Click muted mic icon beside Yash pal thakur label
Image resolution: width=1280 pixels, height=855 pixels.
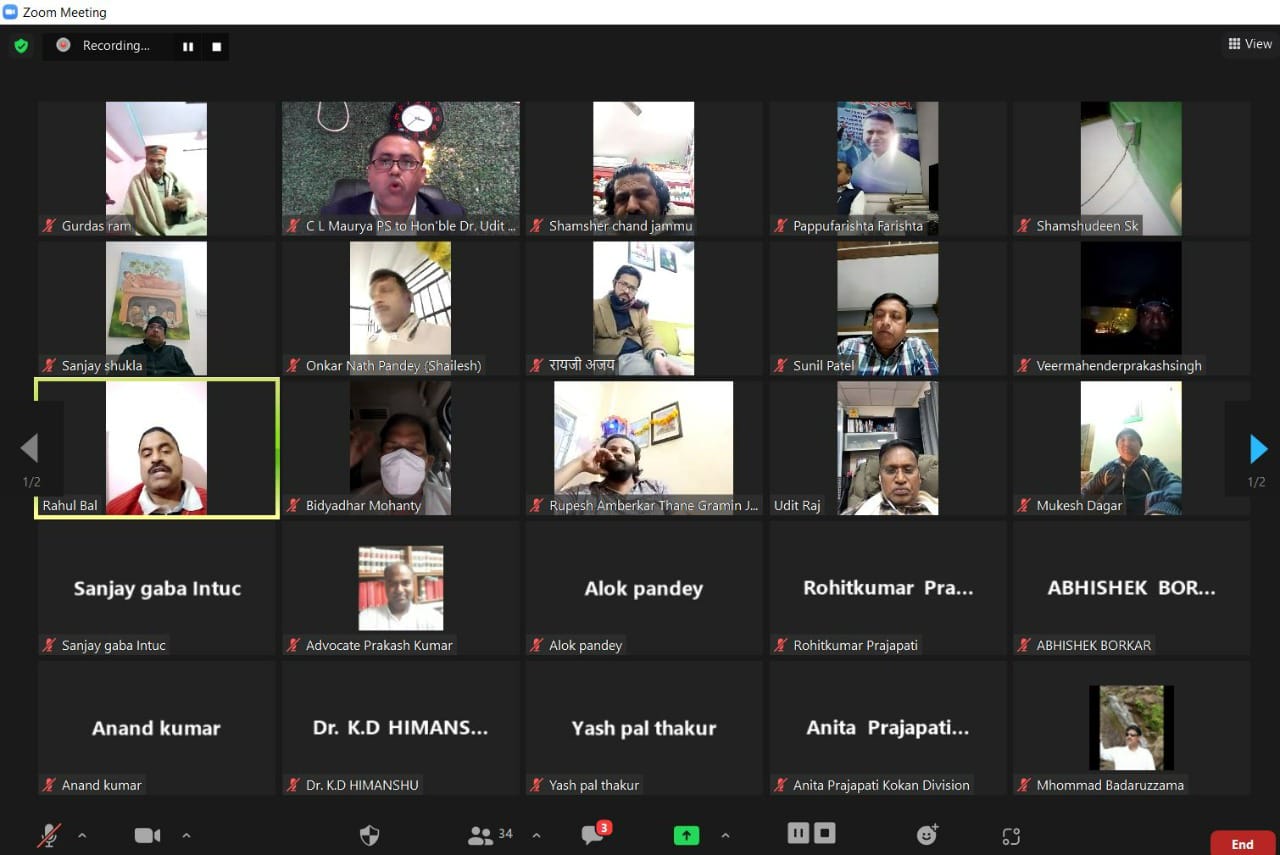click(x=537, y=786)
